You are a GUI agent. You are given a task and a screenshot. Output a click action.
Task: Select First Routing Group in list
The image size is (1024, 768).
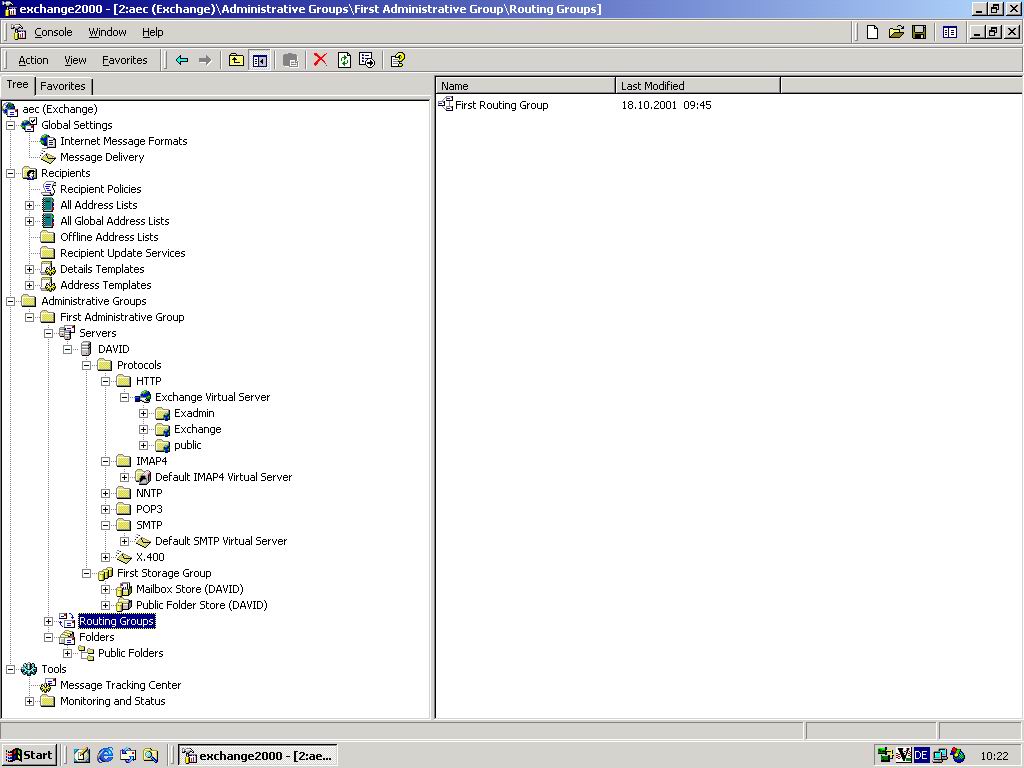[501, 105]
